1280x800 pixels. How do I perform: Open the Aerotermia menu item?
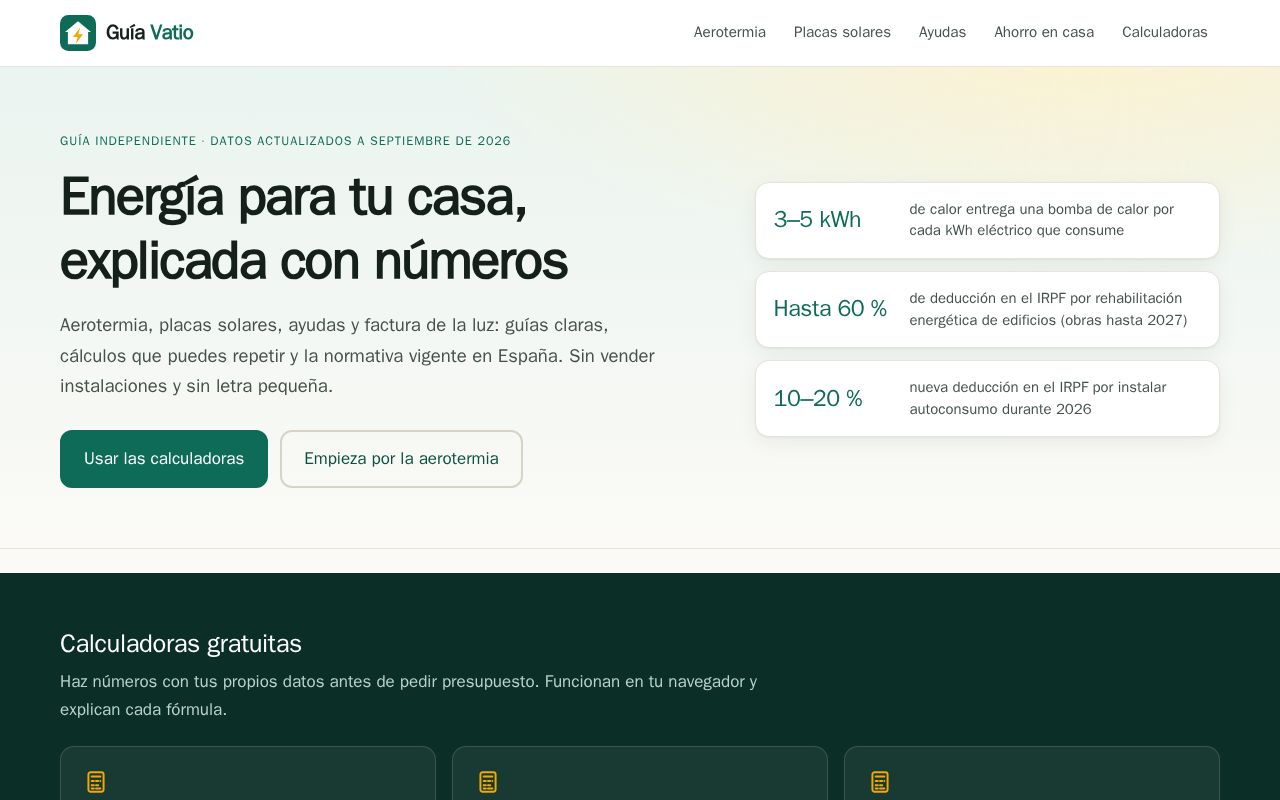[x=730, y=32]
